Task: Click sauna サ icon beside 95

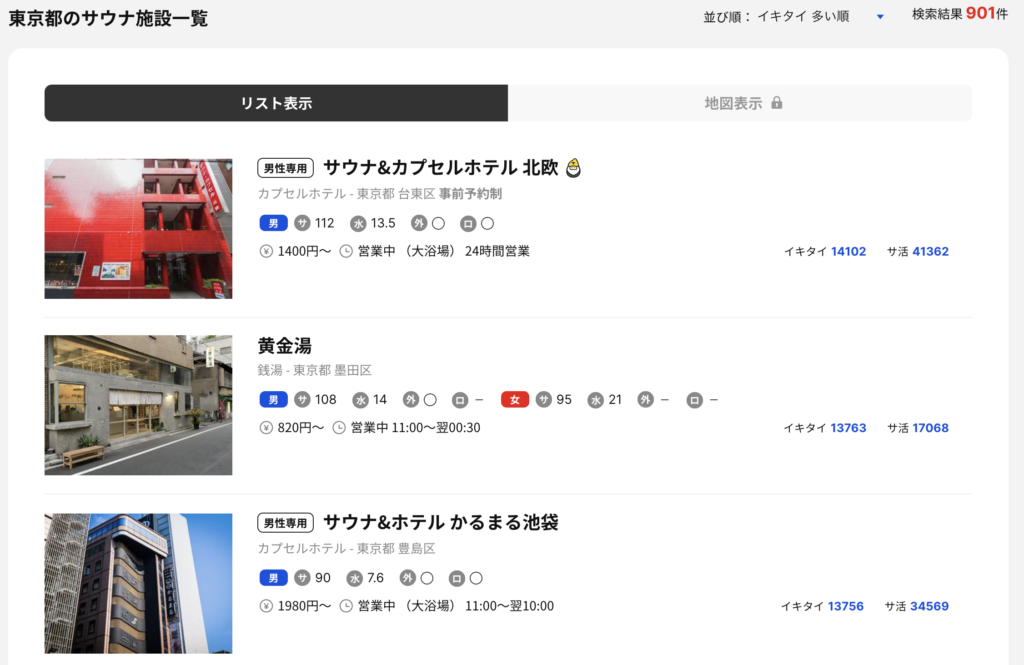Action: pos(543,400)
